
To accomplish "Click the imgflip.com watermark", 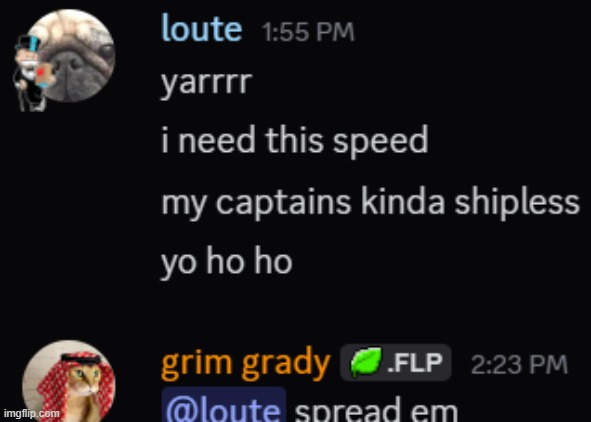I will pyautogui.click(x=32, y=413).
